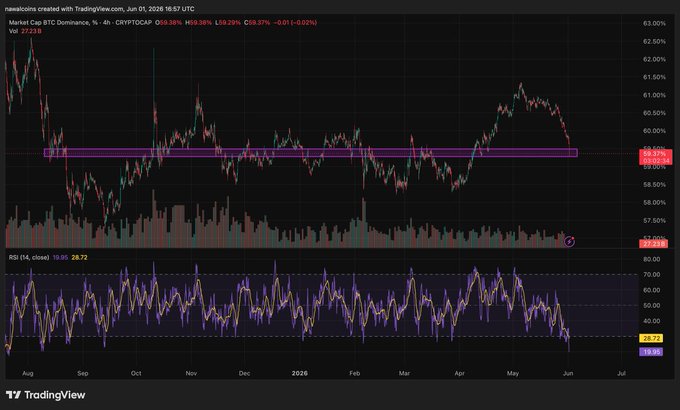Viewport: 680px width, 410px height.
Task: Click the 60.50% price axis label
Action: pos(654,113)
